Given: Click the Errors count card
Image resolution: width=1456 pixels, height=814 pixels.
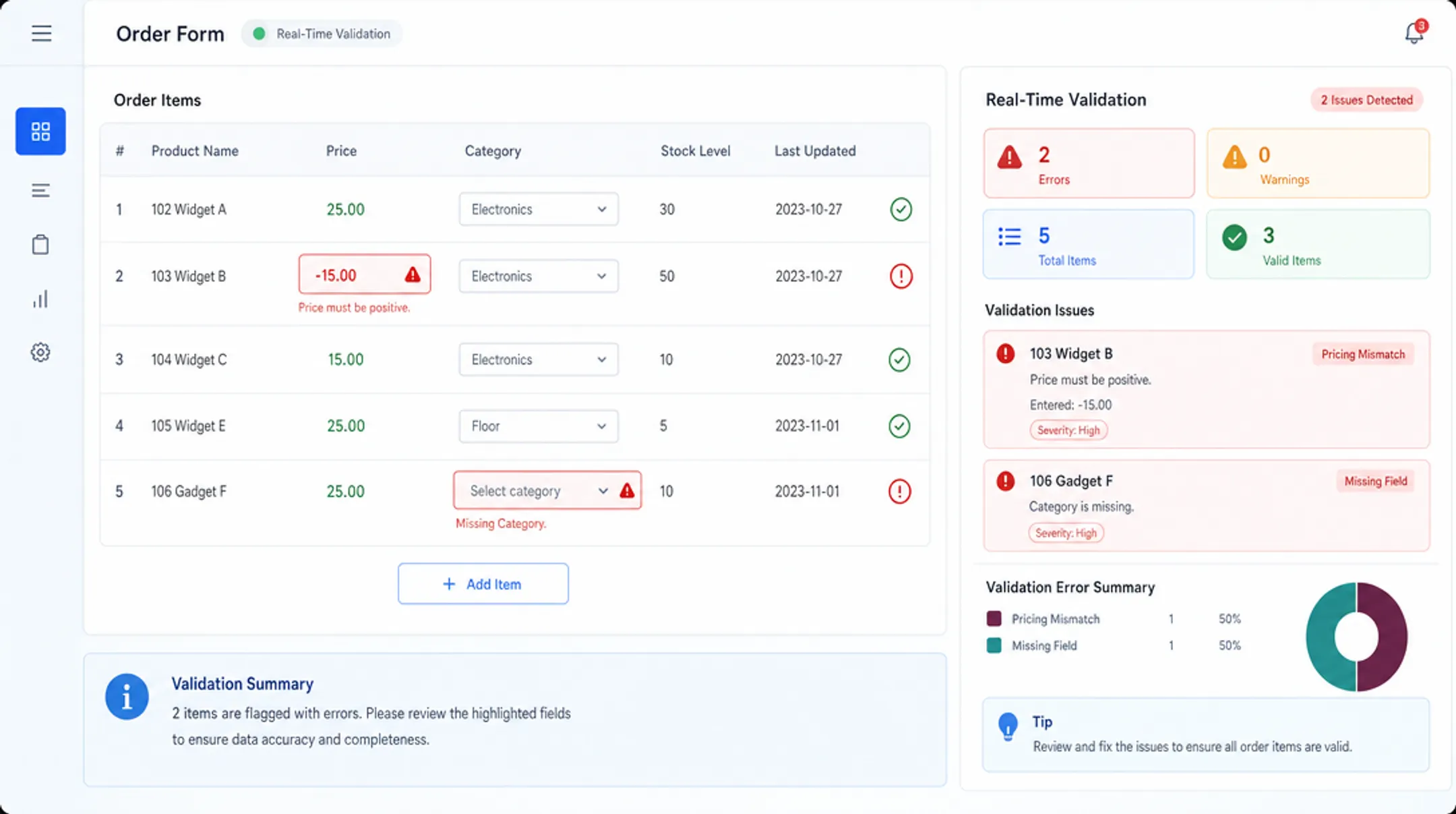Looking at the screenshot, I should pyautogui.click(x=1089, y=163).
